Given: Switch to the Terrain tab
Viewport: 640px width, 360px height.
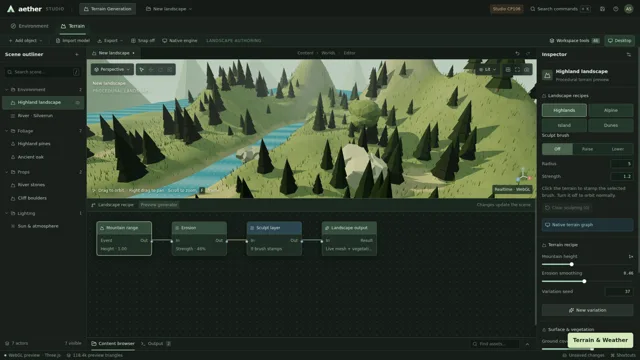Looking at the screenshot, I should coord(73,26).
